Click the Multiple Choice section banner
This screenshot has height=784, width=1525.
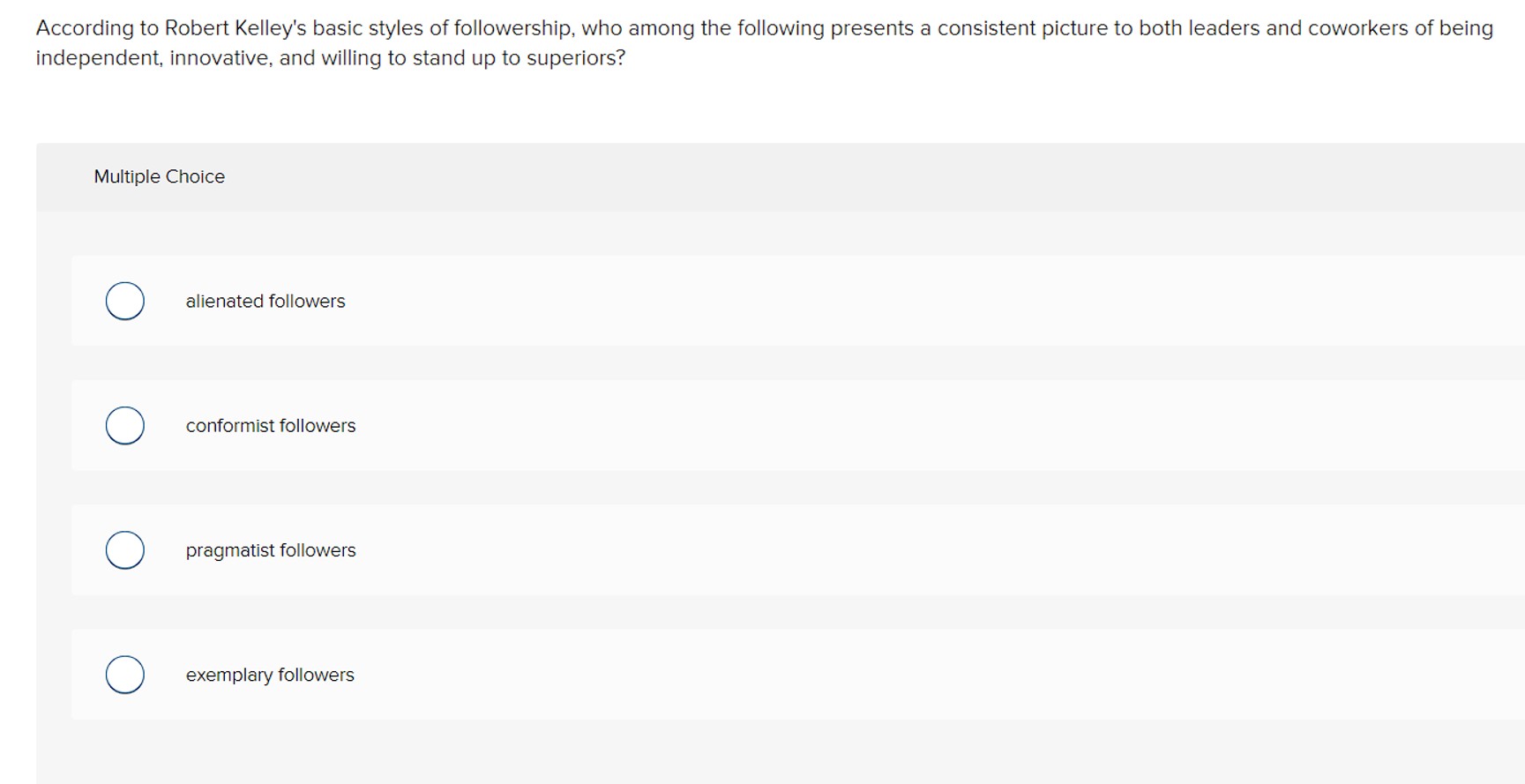tap(759, 176)
